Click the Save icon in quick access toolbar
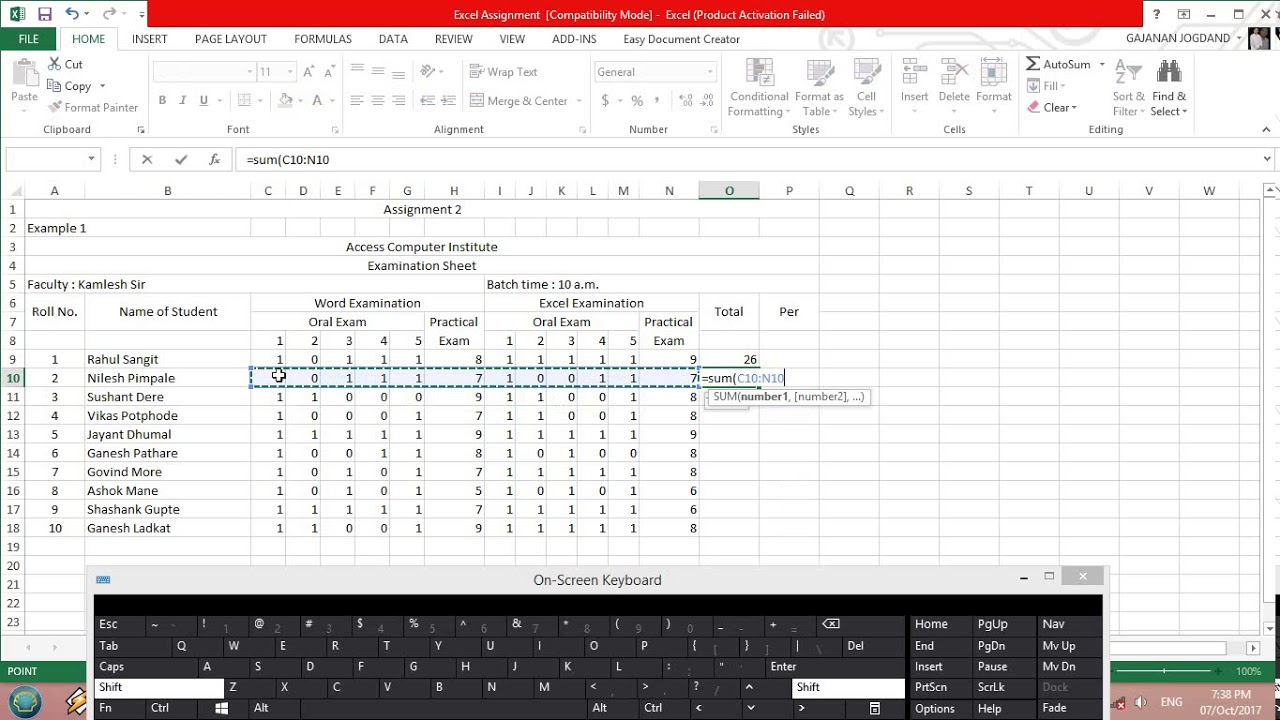The height and width of the screenshot is (720, 1280). pos(45,14)
